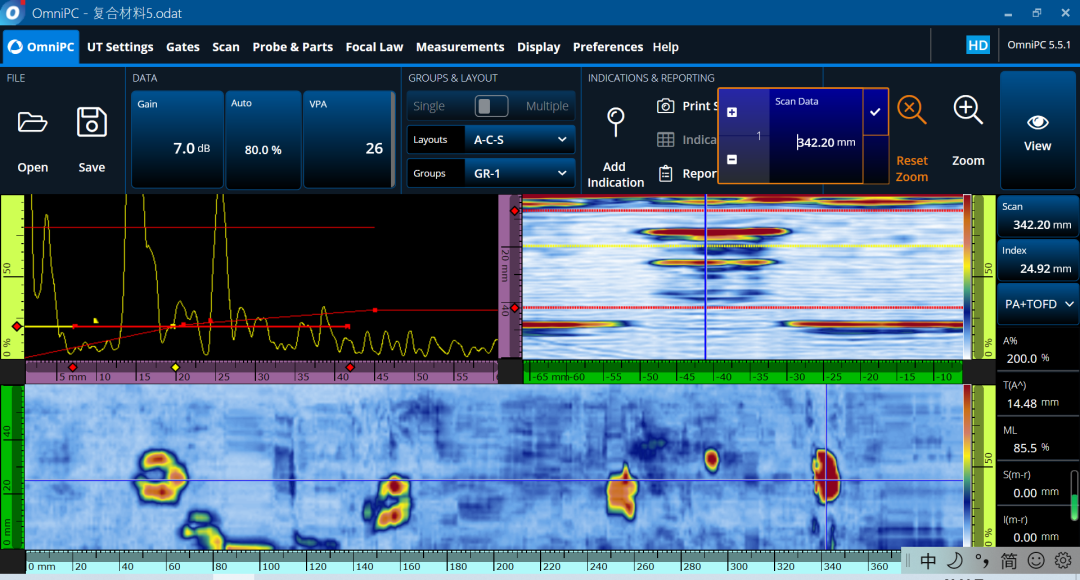1080x580 pixels.
Task: Click the Reset Zoom magnifier icon
Action: (911, 110)
